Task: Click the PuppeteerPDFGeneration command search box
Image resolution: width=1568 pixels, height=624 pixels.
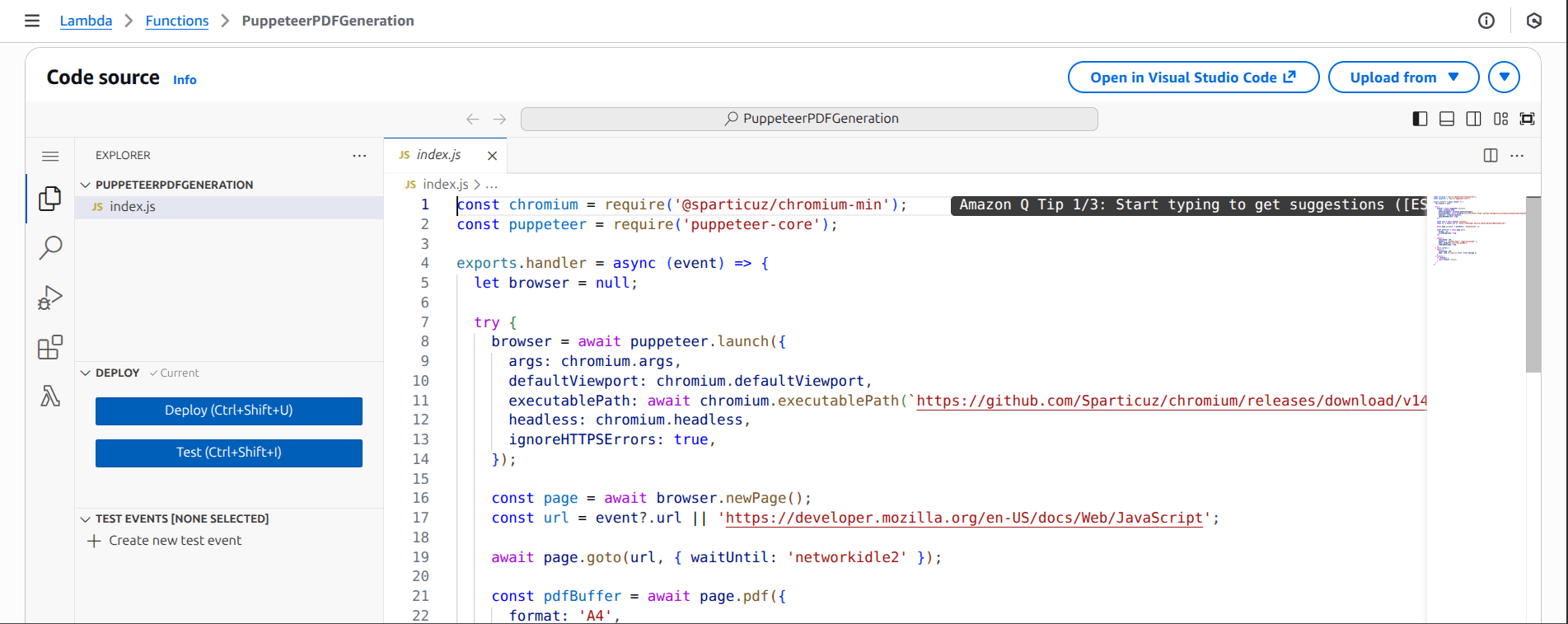Action: (x=809, y=119)
